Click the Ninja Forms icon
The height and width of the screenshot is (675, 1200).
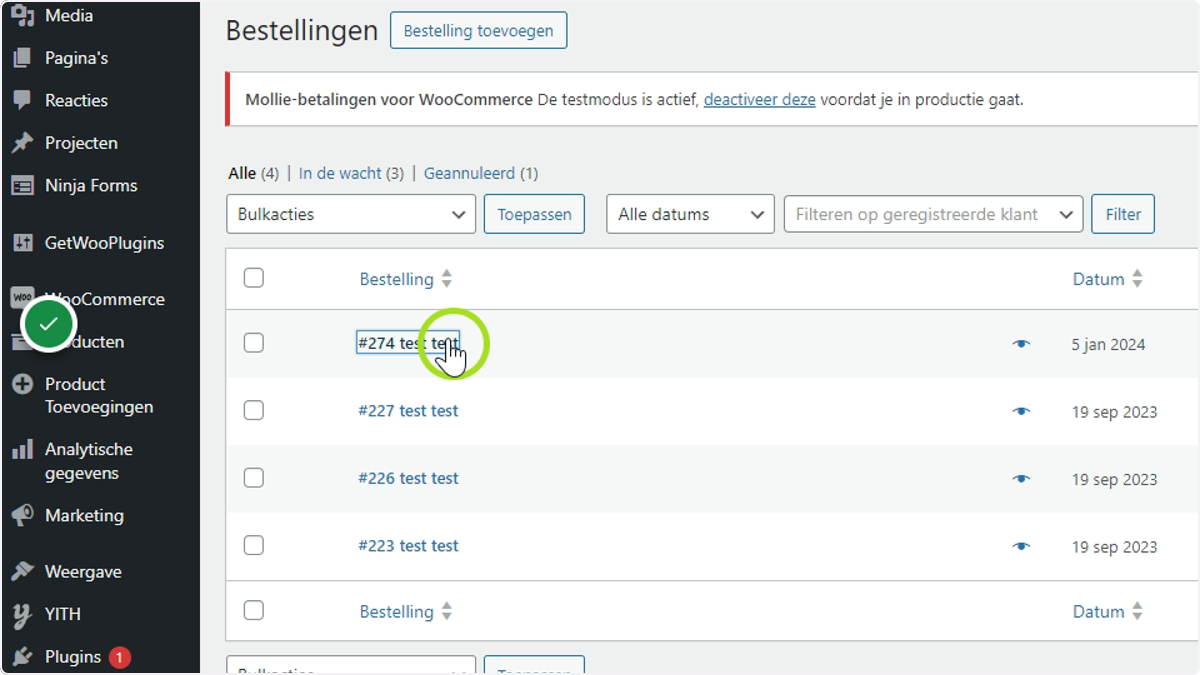(x=22, y=185)
